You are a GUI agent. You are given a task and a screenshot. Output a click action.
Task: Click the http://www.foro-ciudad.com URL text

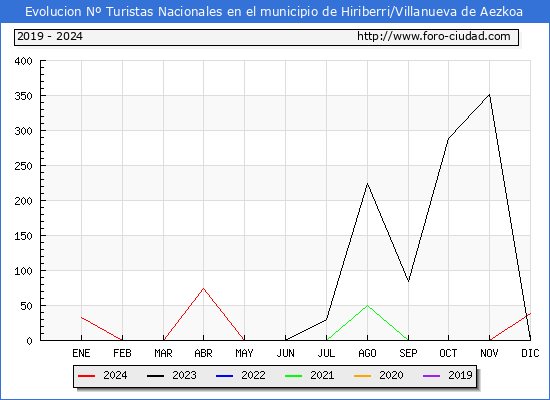434,36
